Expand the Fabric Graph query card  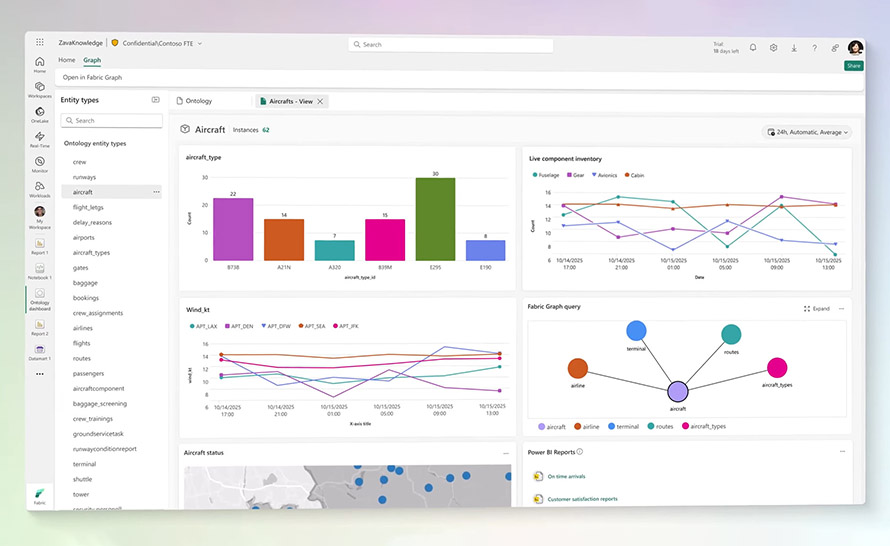click(817, 309)
